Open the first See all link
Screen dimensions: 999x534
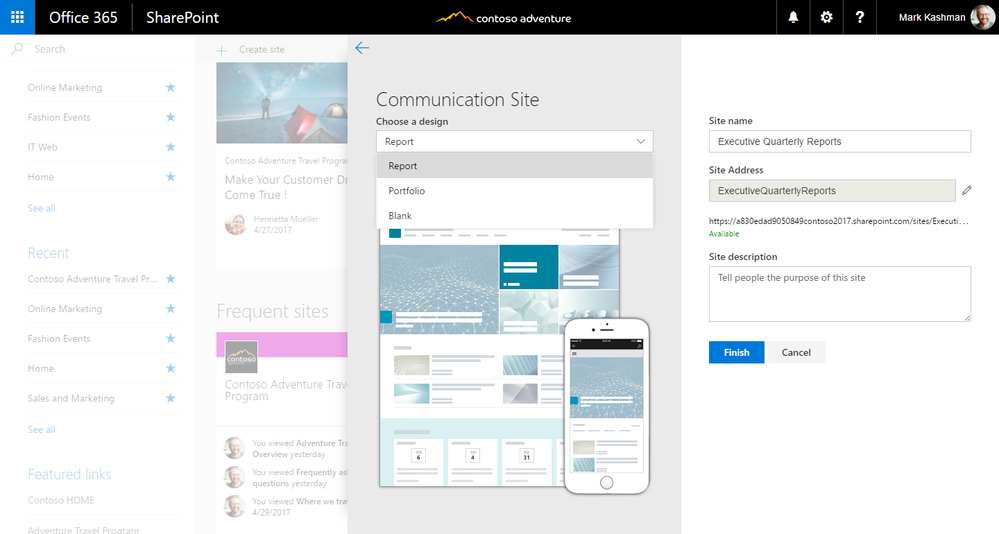(x=41, y=208)
